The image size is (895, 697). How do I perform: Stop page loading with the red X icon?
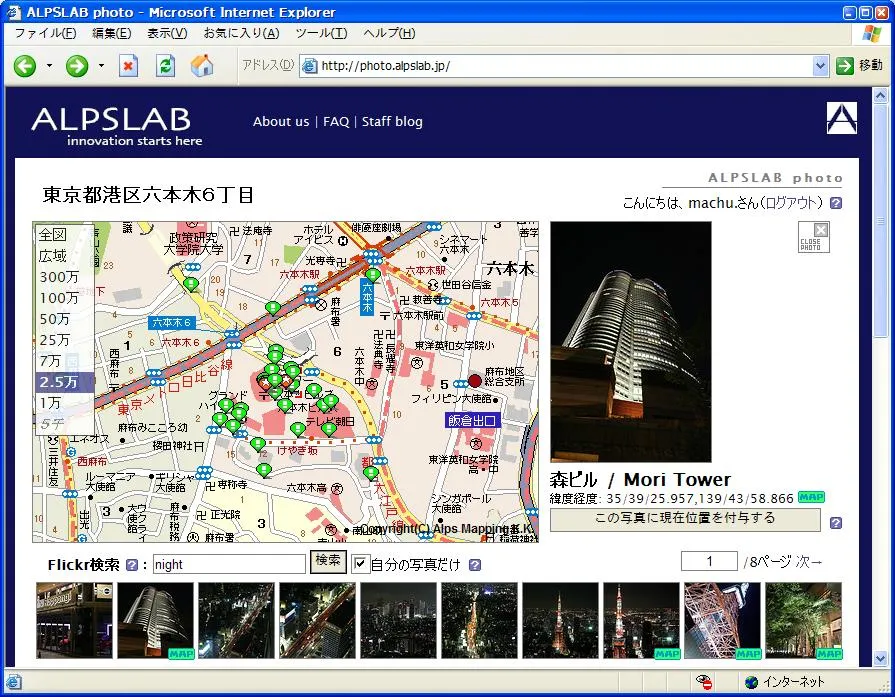128,66
